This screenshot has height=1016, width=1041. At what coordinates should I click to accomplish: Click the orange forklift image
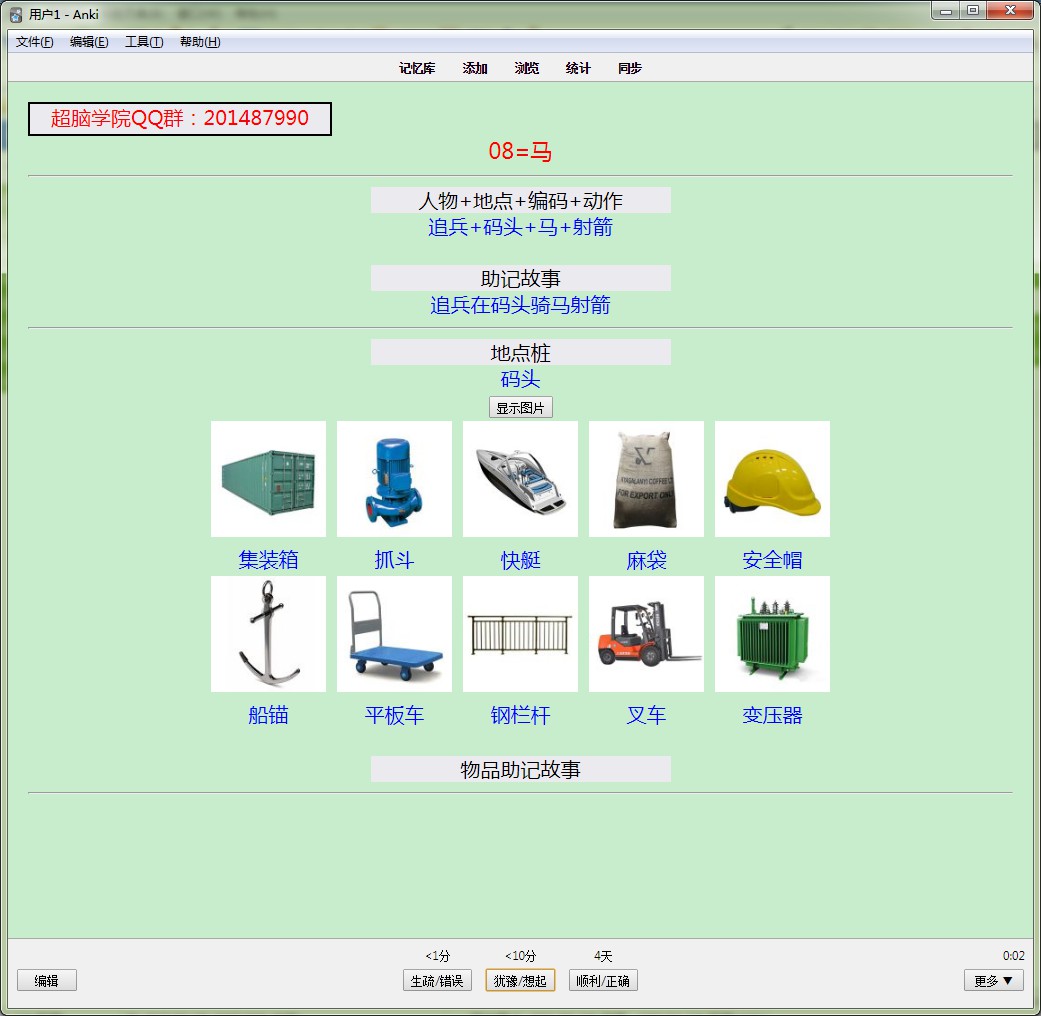[x=646, y=634]
